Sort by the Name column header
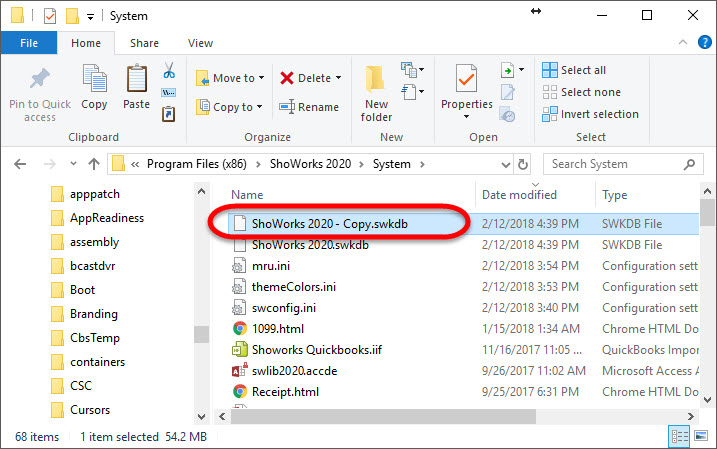This screenshot has height=449, width=717. (x=247, y=195)
